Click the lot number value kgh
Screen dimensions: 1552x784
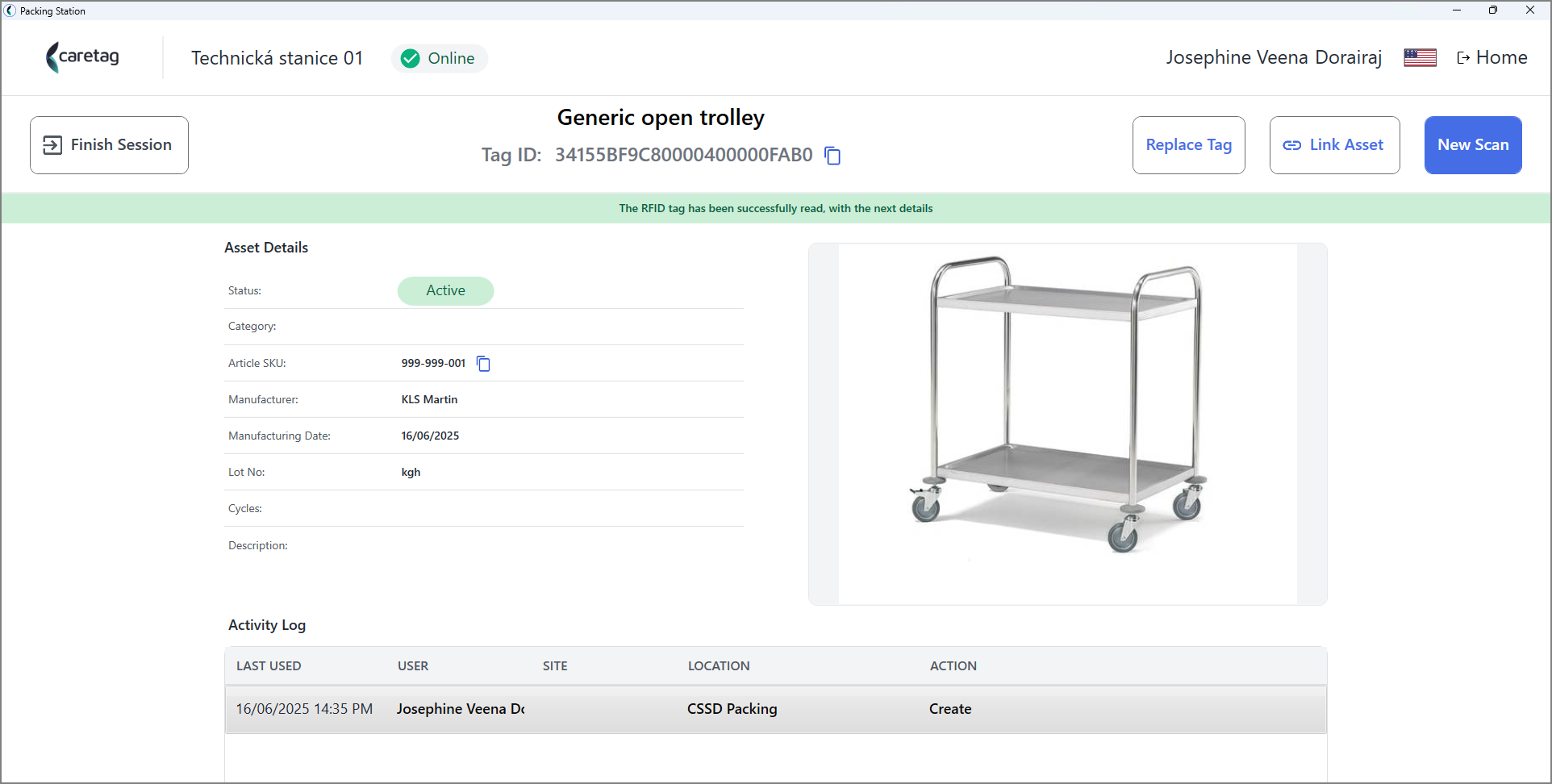tap(411, 472)
